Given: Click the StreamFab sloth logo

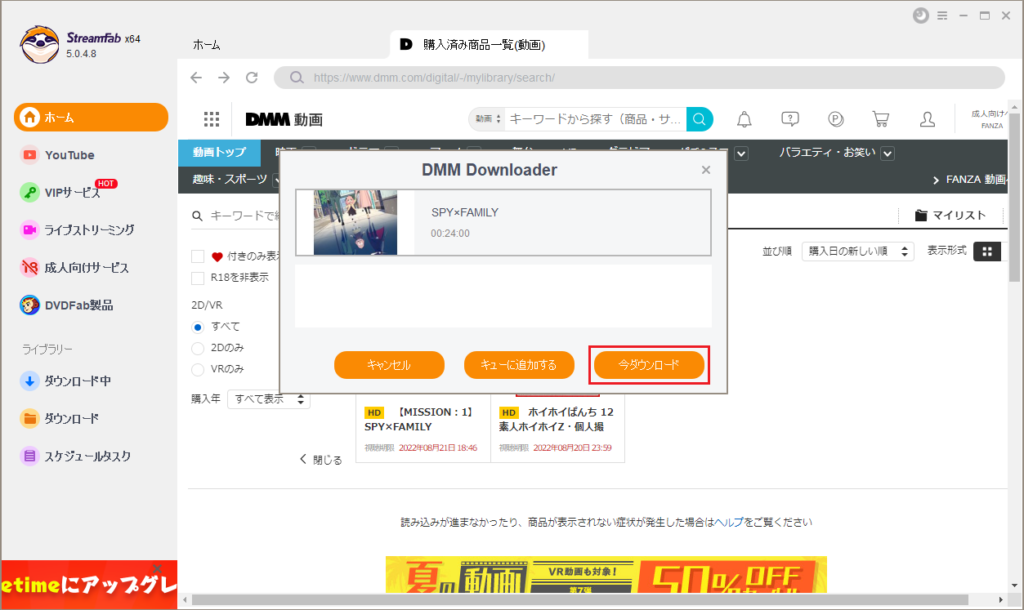Looking at the screenshot, I should coord(39,44).
